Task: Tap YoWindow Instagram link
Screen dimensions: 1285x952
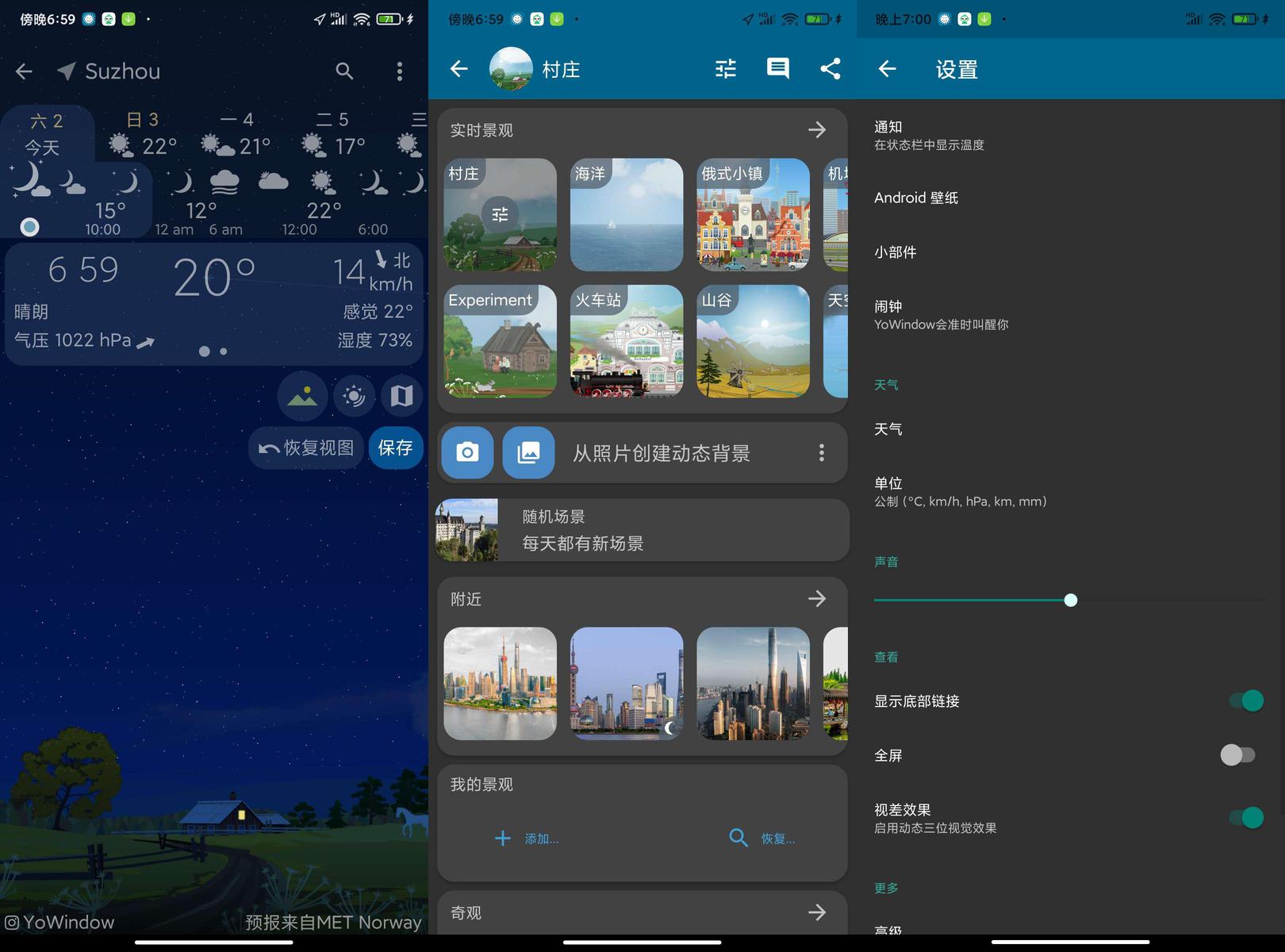Action: [59, 922]
